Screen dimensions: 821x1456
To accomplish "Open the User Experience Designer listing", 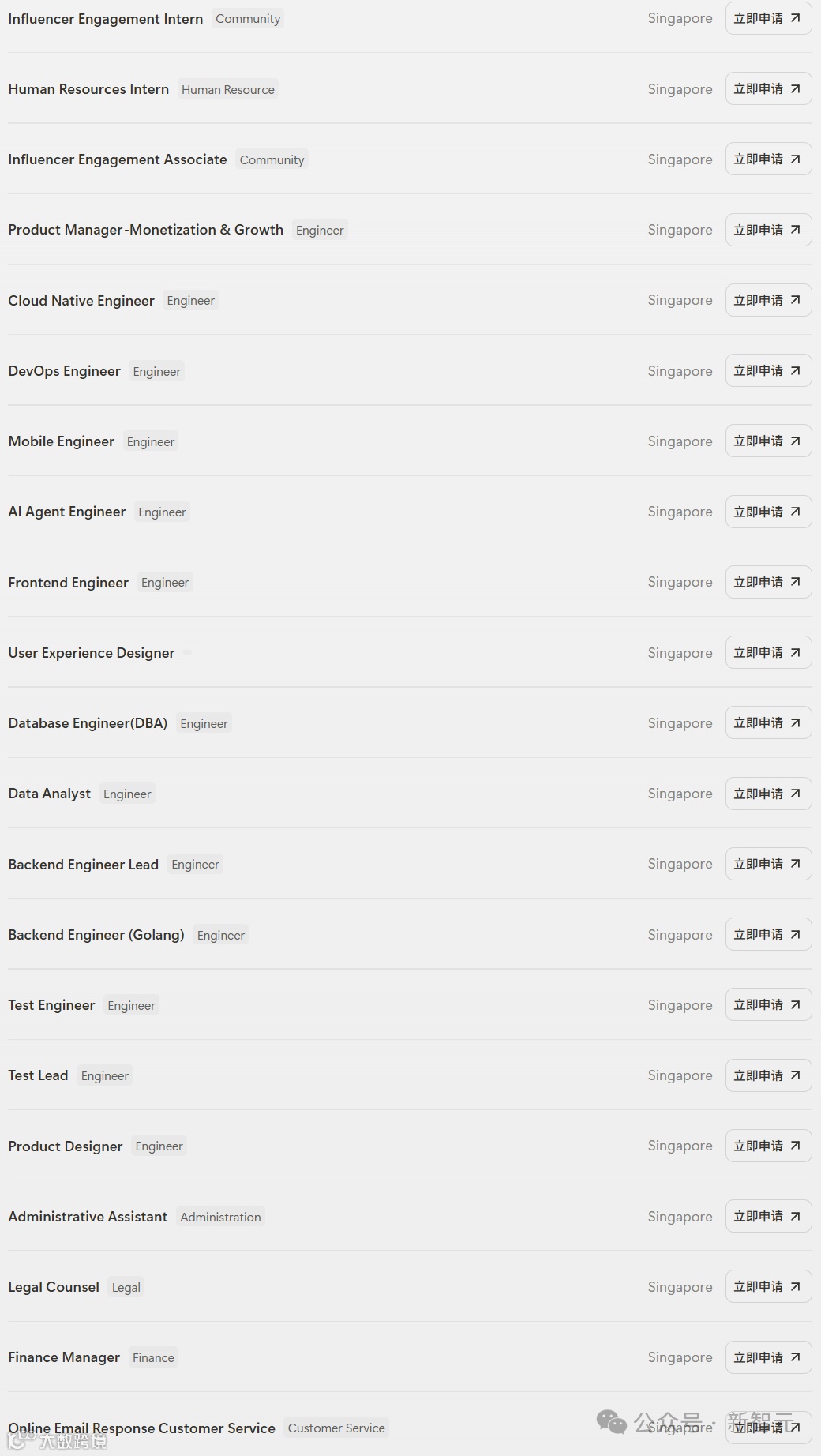I will click(92, 653).
